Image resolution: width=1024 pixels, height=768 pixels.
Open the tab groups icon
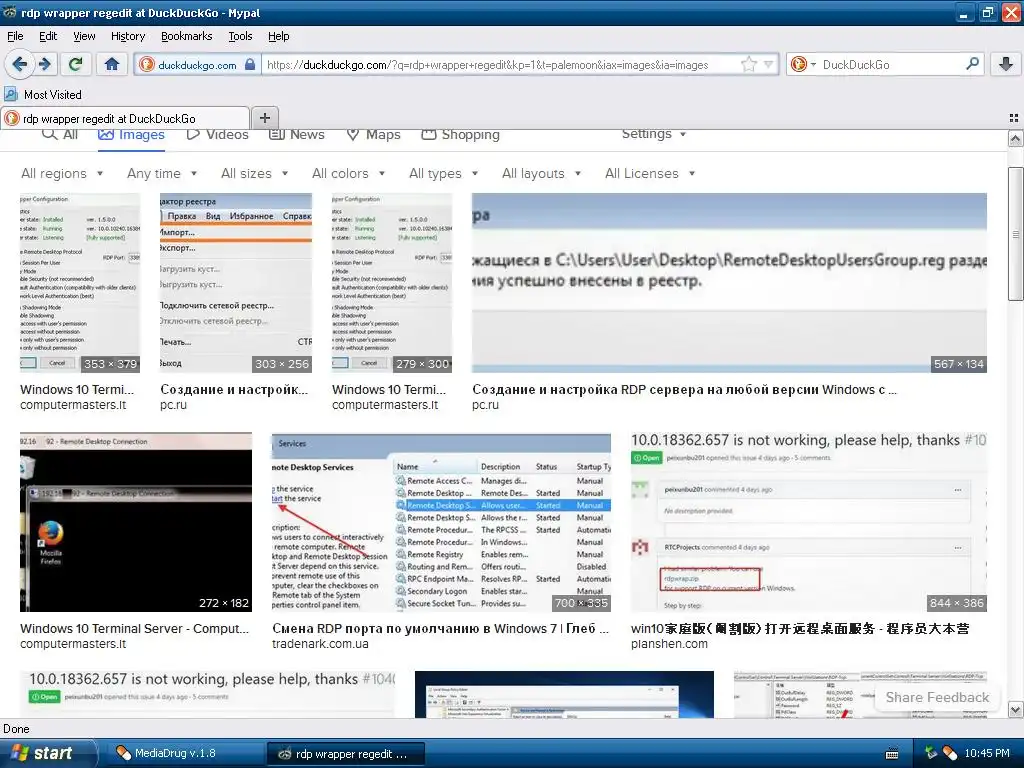click(x=1014, y=118)
